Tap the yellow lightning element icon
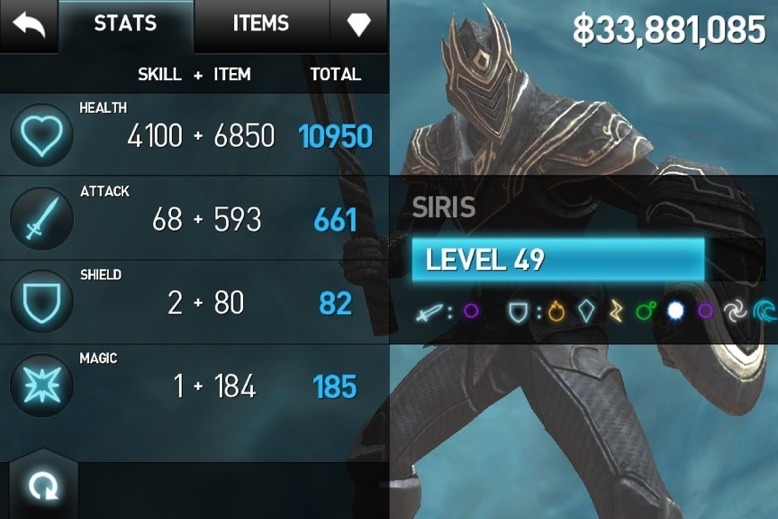 click(616, 312)
